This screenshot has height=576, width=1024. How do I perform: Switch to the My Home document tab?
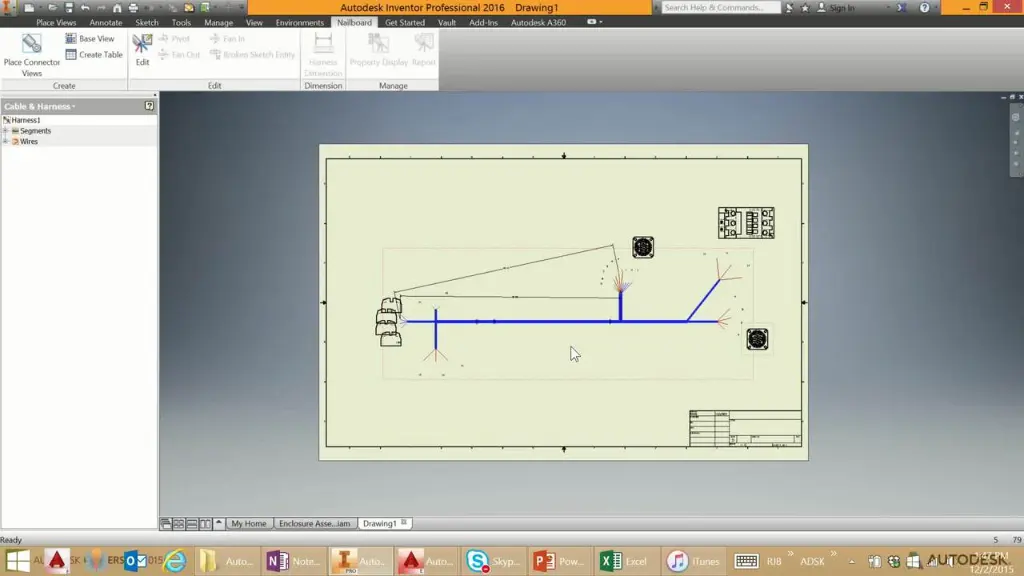click(x=249, y=524)
